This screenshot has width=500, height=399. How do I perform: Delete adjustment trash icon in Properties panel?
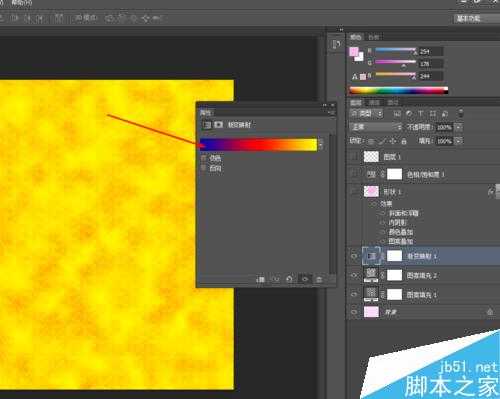pyautogui.click(x=319, y=279)
